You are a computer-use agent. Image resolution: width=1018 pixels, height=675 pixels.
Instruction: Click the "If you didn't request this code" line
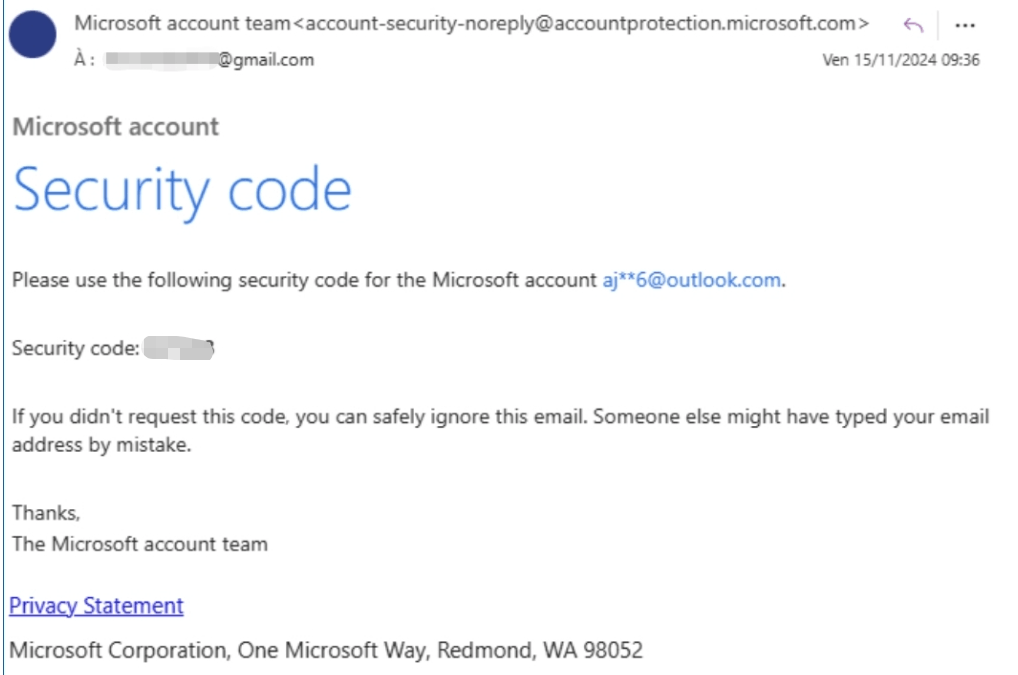pos(500,416)
